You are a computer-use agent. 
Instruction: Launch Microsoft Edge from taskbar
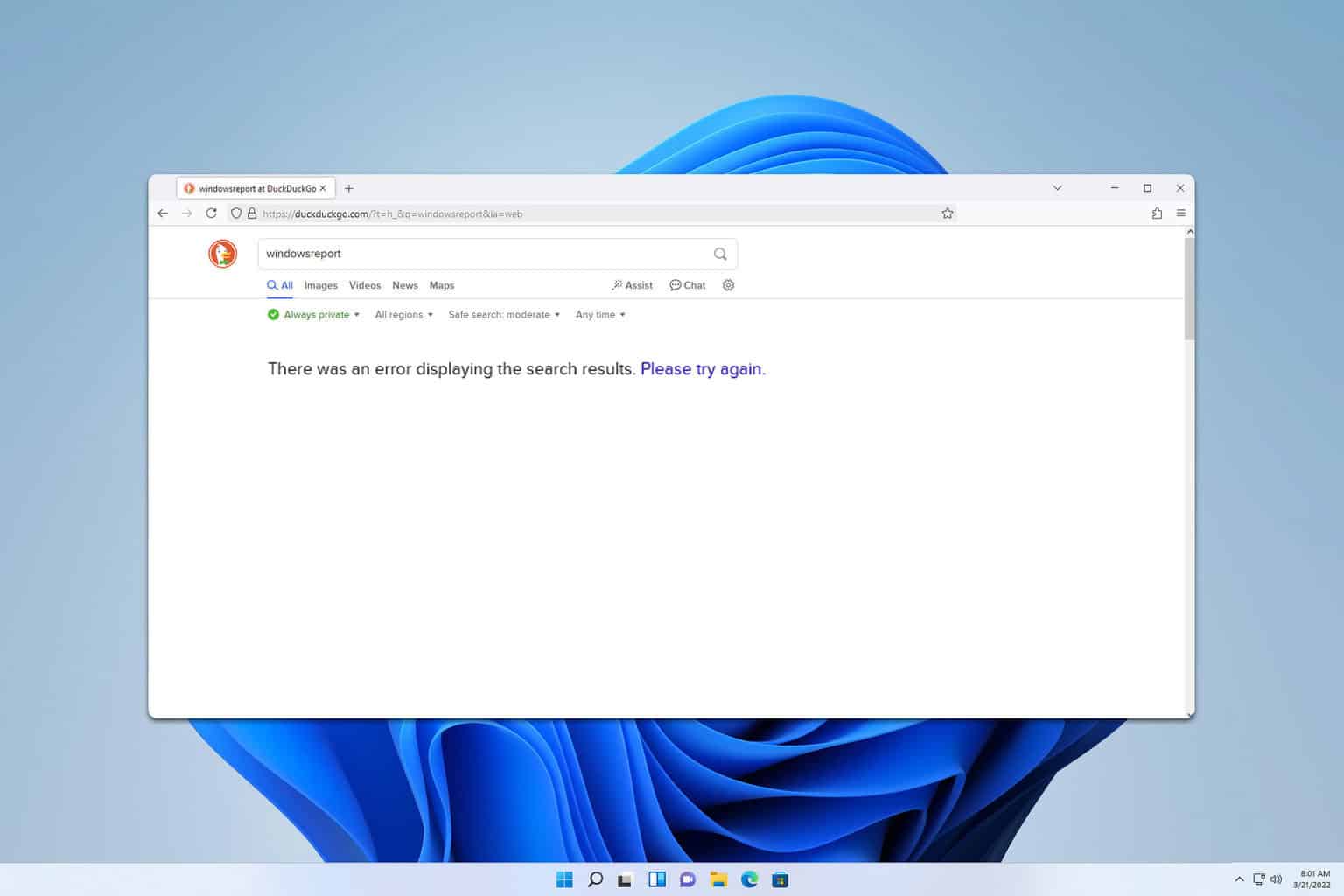tap(750, 879)
